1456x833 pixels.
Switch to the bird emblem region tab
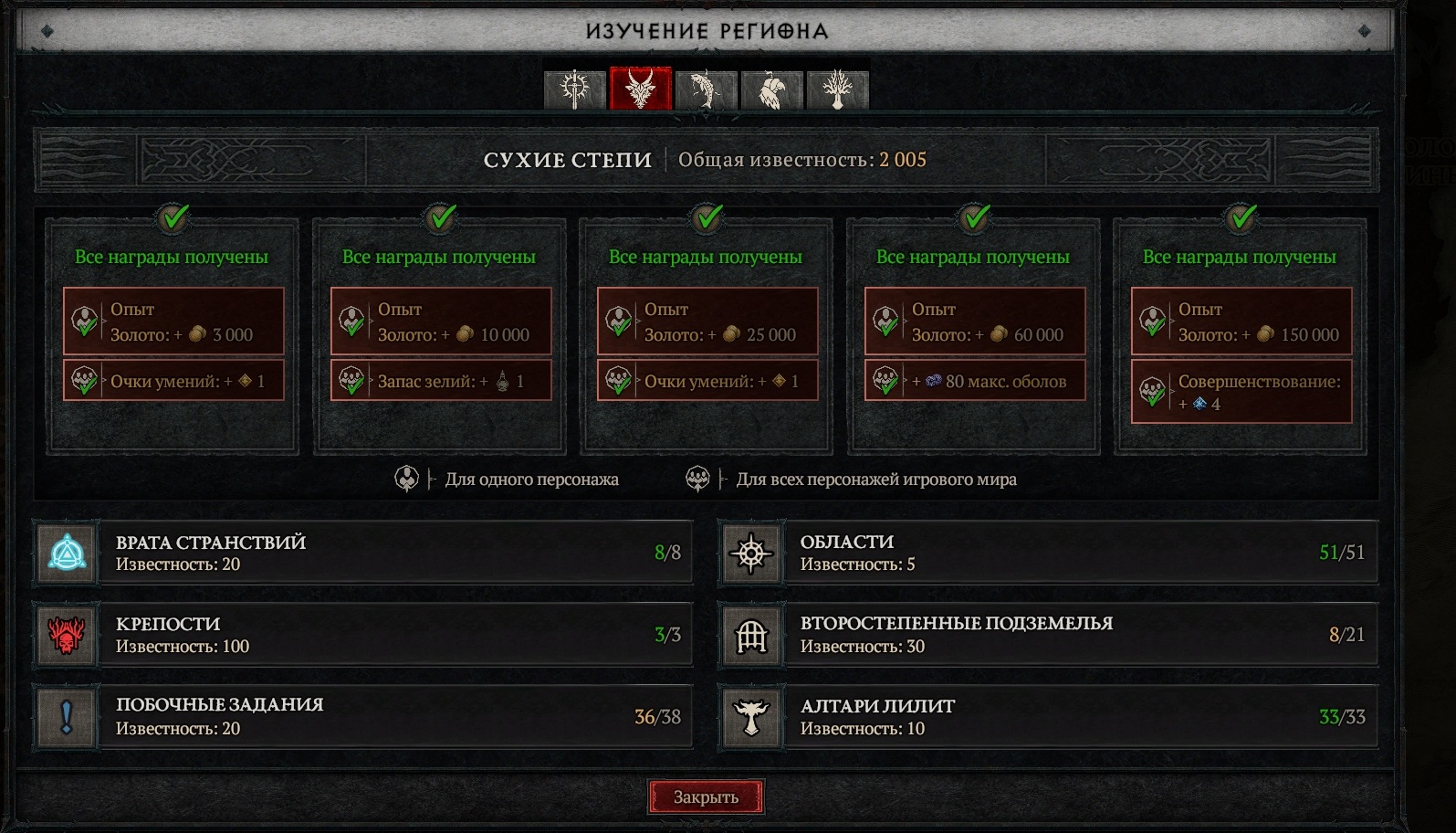coord(772,90)
